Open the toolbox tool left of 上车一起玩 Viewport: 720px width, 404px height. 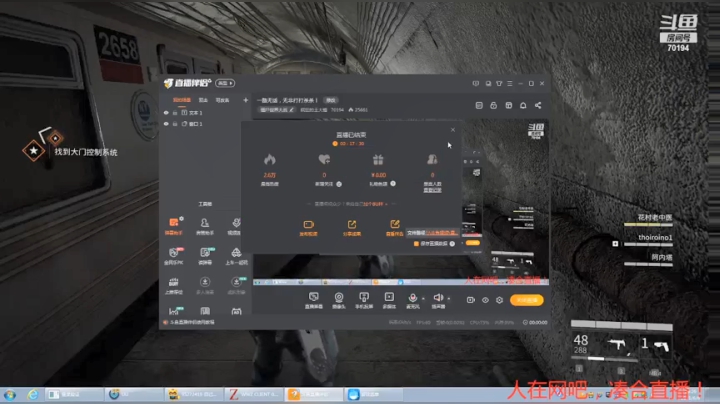(205, 256)
